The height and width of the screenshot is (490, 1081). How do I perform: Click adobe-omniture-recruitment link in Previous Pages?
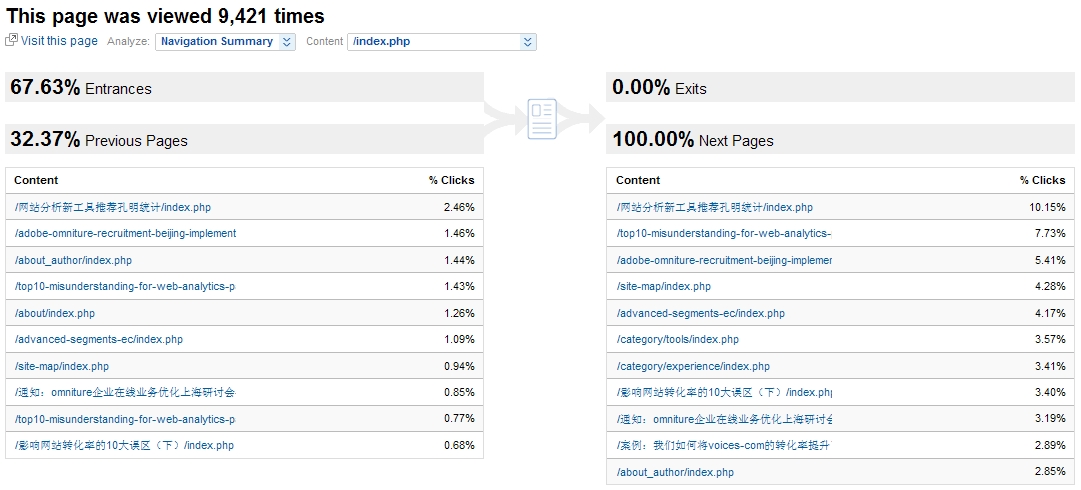tap(125, 233)
